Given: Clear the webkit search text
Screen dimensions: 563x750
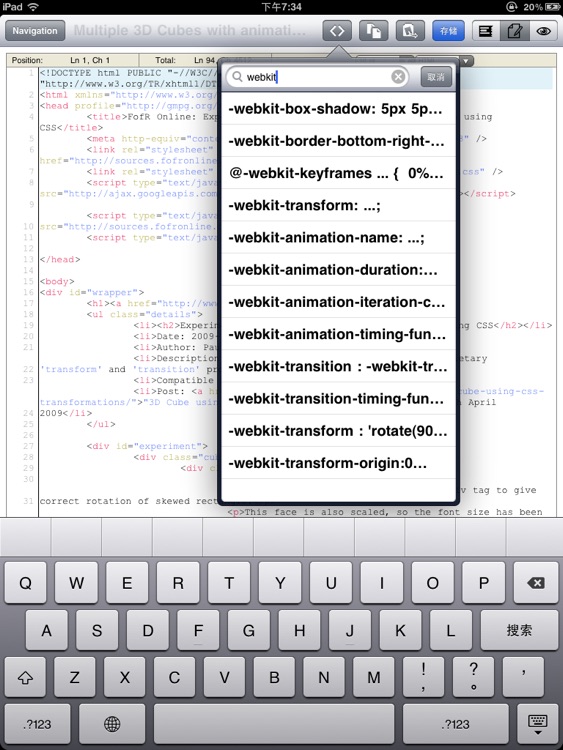Looking at the screenshot, I should coord(398,77).
